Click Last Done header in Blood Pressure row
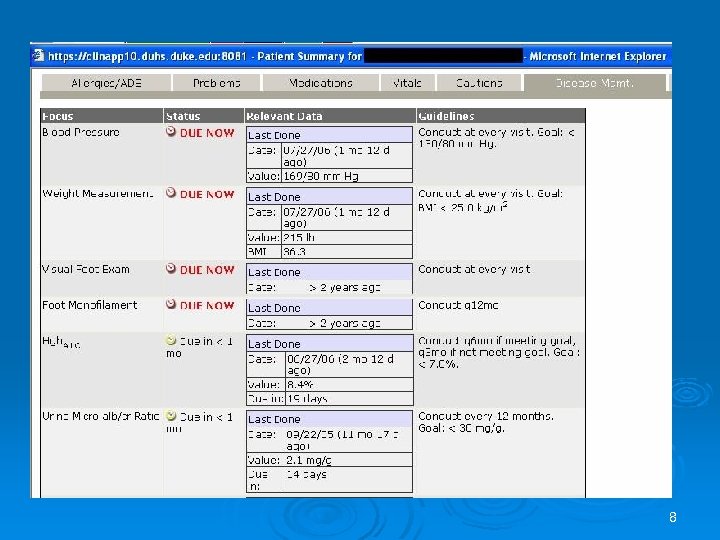Image resolution: width=720 pixels, height=540 pixels. click(329, 135)
